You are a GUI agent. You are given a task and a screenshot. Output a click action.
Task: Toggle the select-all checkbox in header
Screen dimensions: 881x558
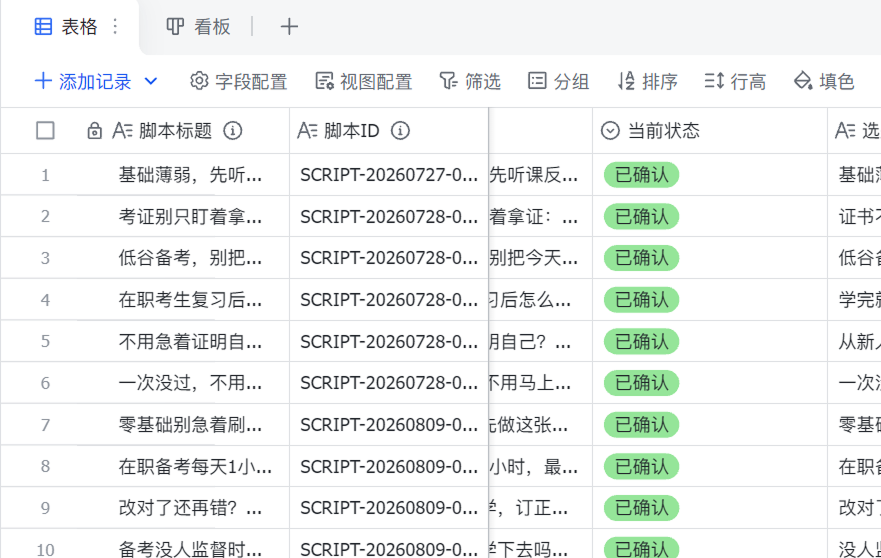45,130
